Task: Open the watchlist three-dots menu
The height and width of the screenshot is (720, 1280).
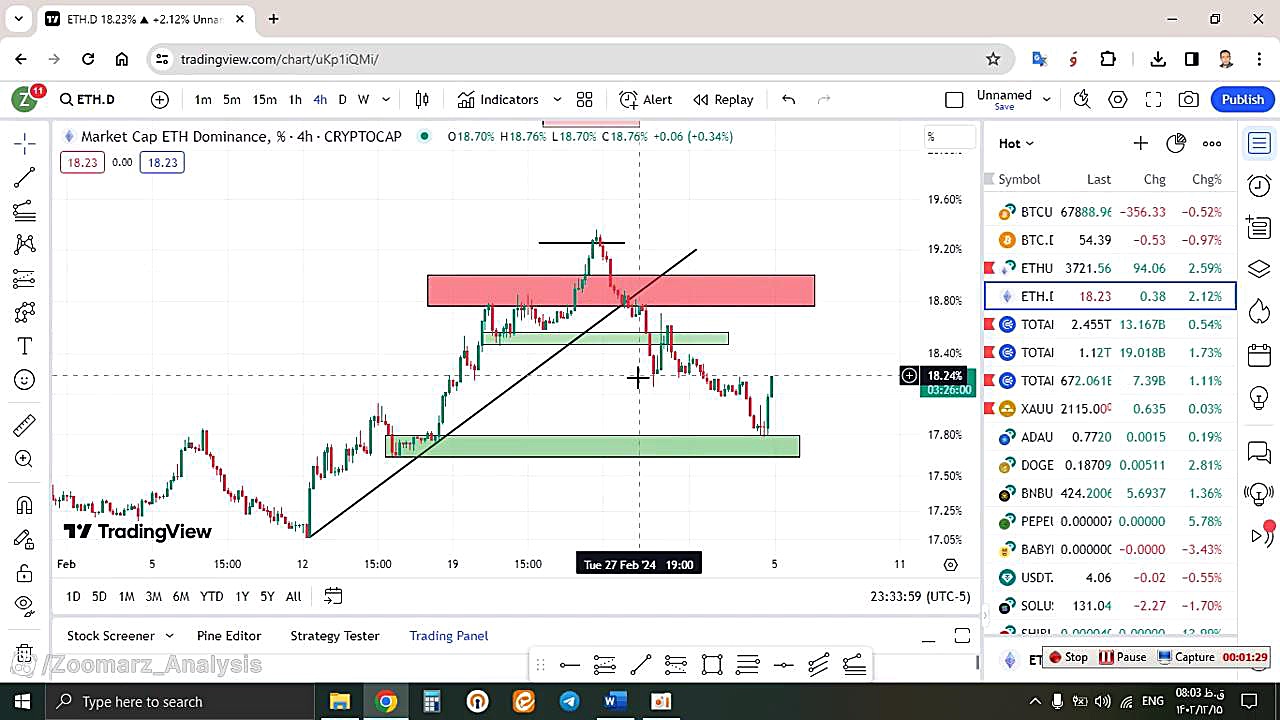Action: pyautogui.click(x=1212, y=143)
